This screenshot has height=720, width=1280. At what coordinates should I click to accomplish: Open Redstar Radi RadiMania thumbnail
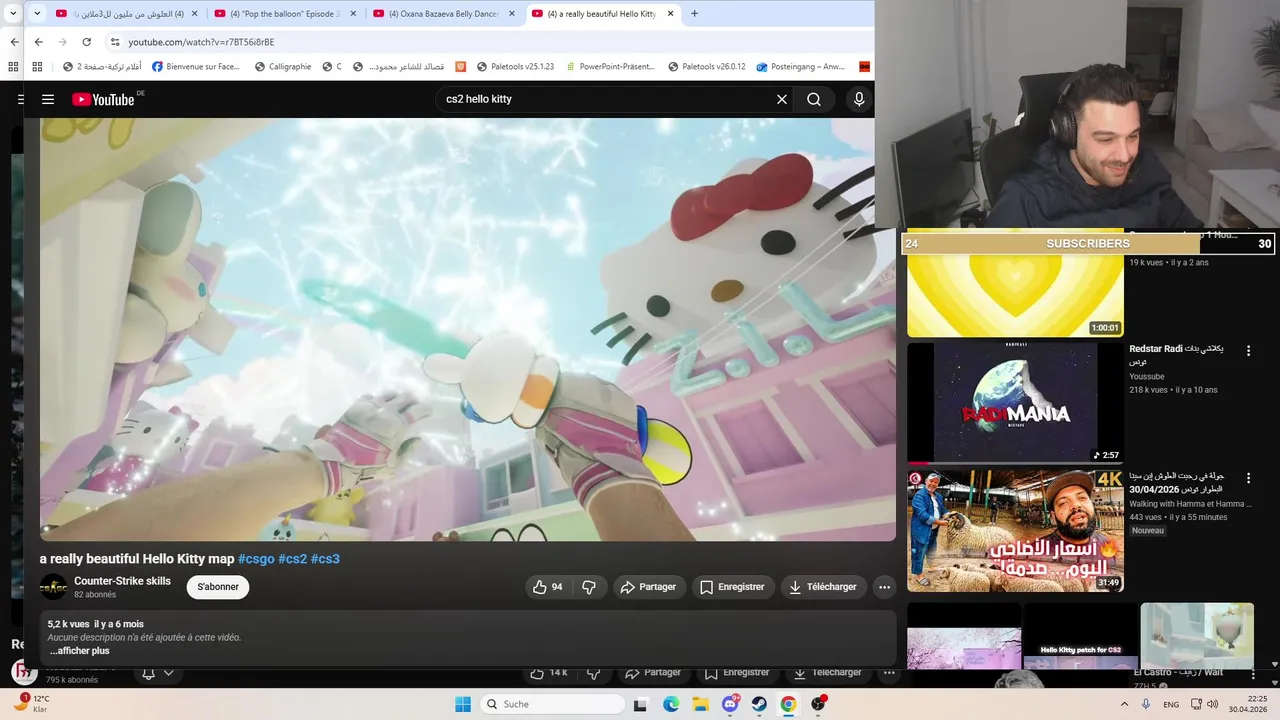click(1015, 403)
